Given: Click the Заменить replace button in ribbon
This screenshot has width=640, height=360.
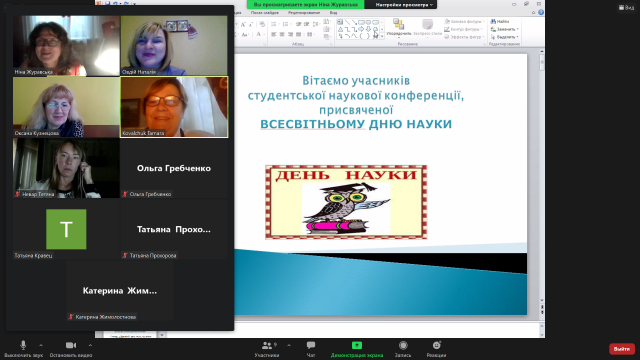Looking at the screenshot, I should 505,29.
